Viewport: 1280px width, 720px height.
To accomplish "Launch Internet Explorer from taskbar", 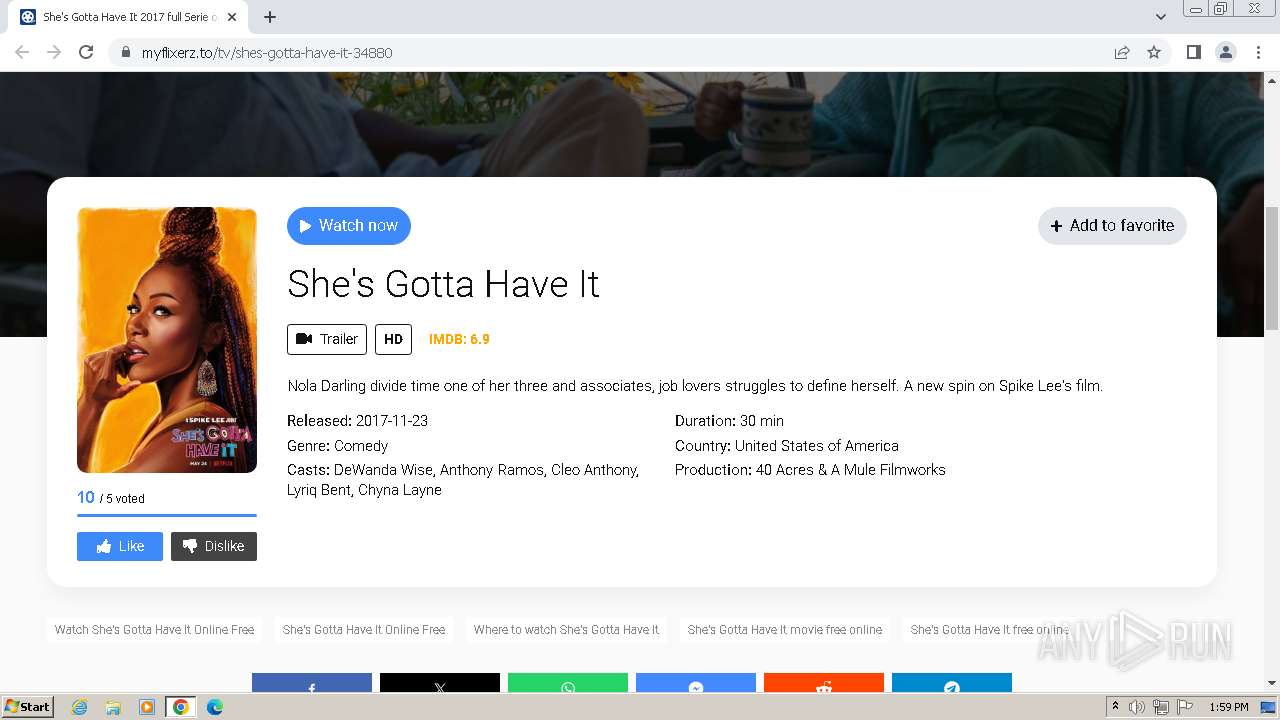I will [x=80, y=707].
